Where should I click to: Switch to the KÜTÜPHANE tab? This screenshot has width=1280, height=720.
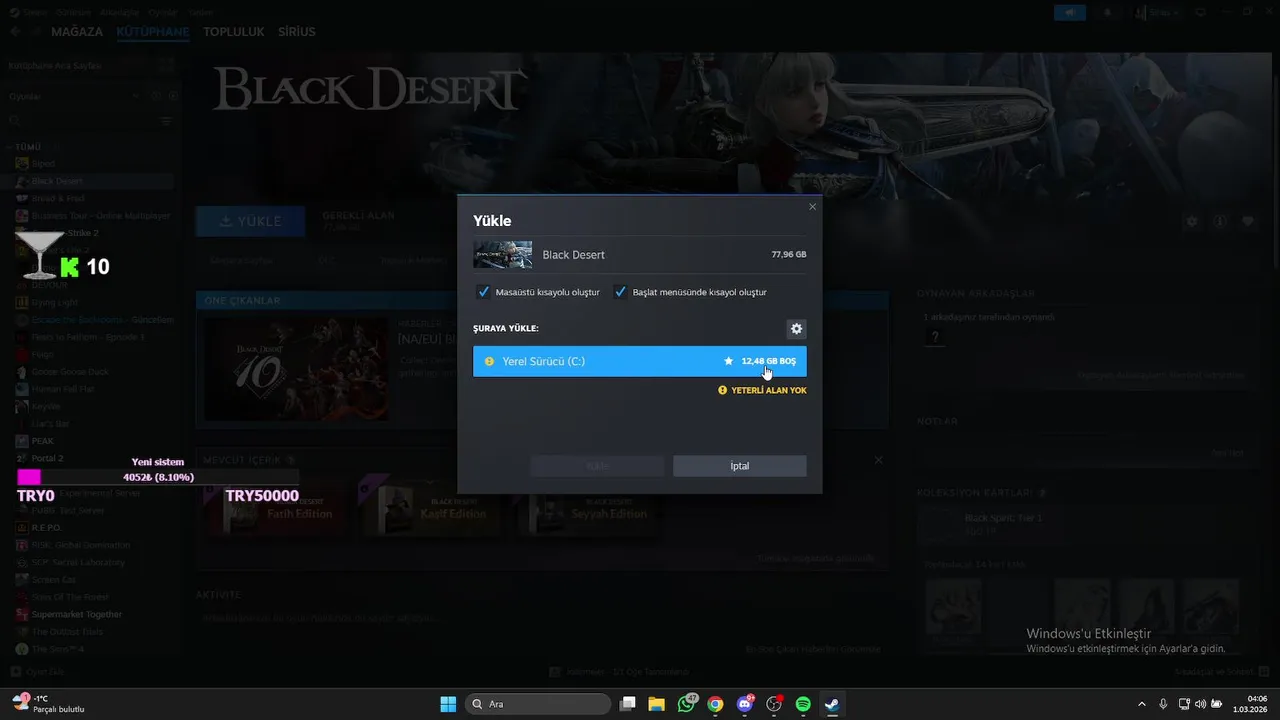[x=152, y=32]
